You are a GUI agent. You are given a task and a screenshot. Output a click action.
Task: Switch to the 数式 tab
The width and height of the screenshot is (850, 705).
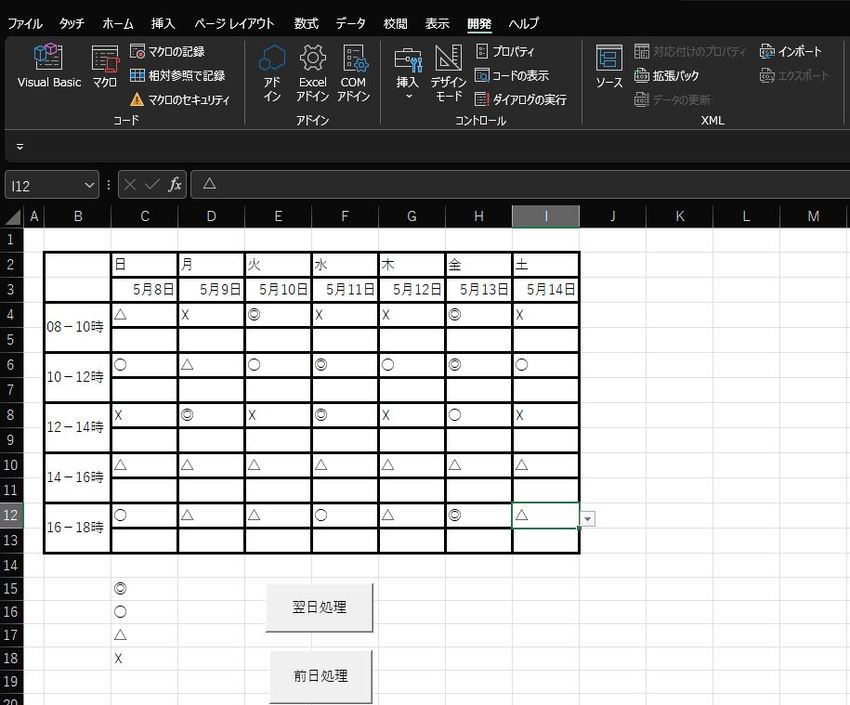306,23
